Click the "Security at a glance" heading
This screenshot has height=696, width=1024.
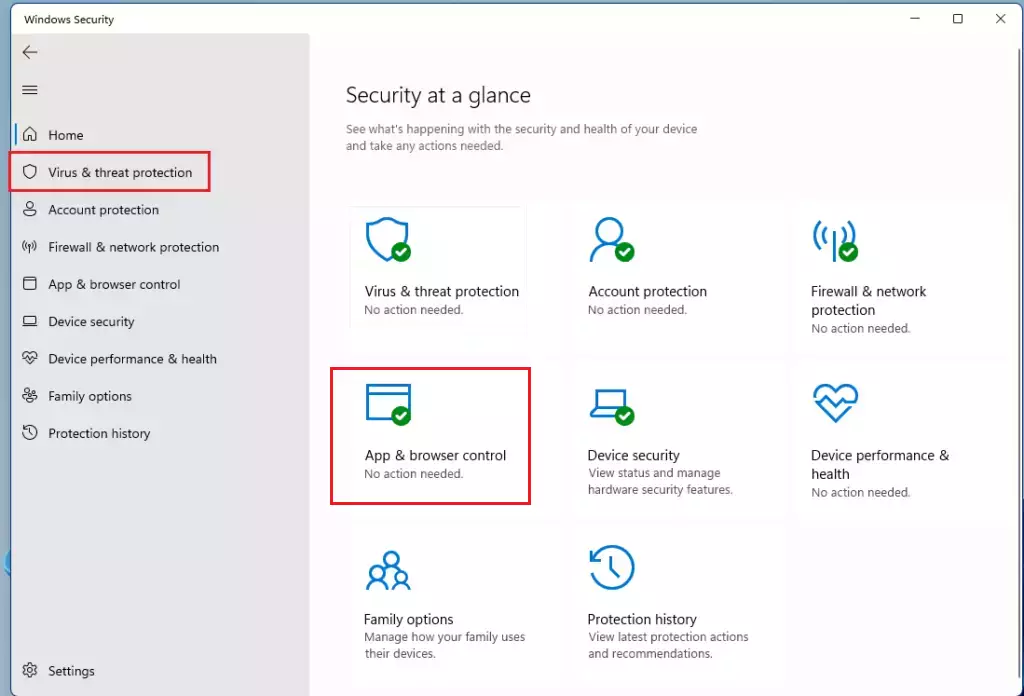click(x=438, y=95)
